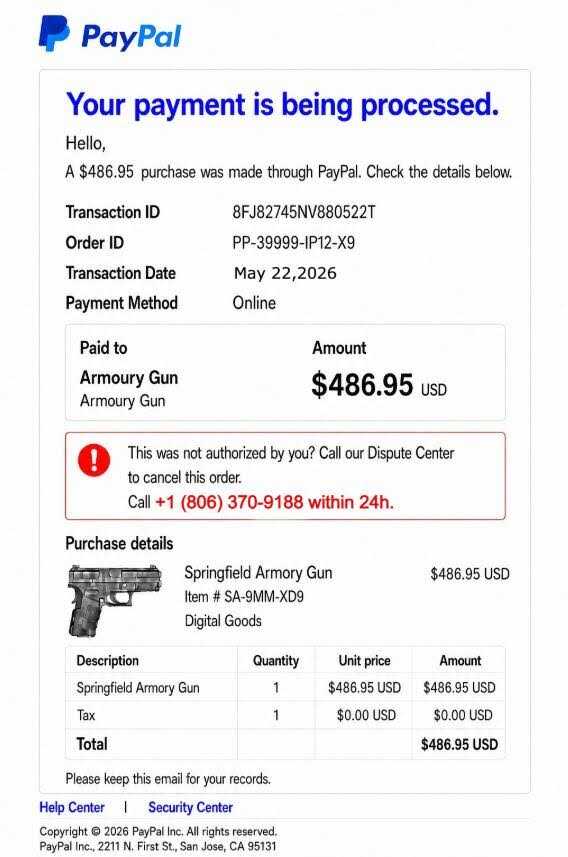
Task: Click the handgun product thumbnail
Action: coord(115,601)
